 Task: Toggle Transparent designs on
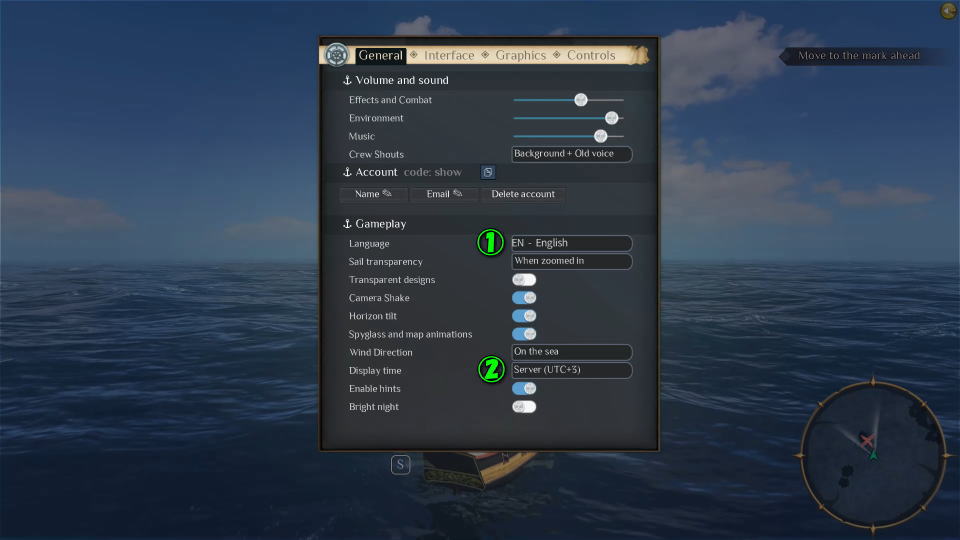pyautogui.click(x=524, y=280)
